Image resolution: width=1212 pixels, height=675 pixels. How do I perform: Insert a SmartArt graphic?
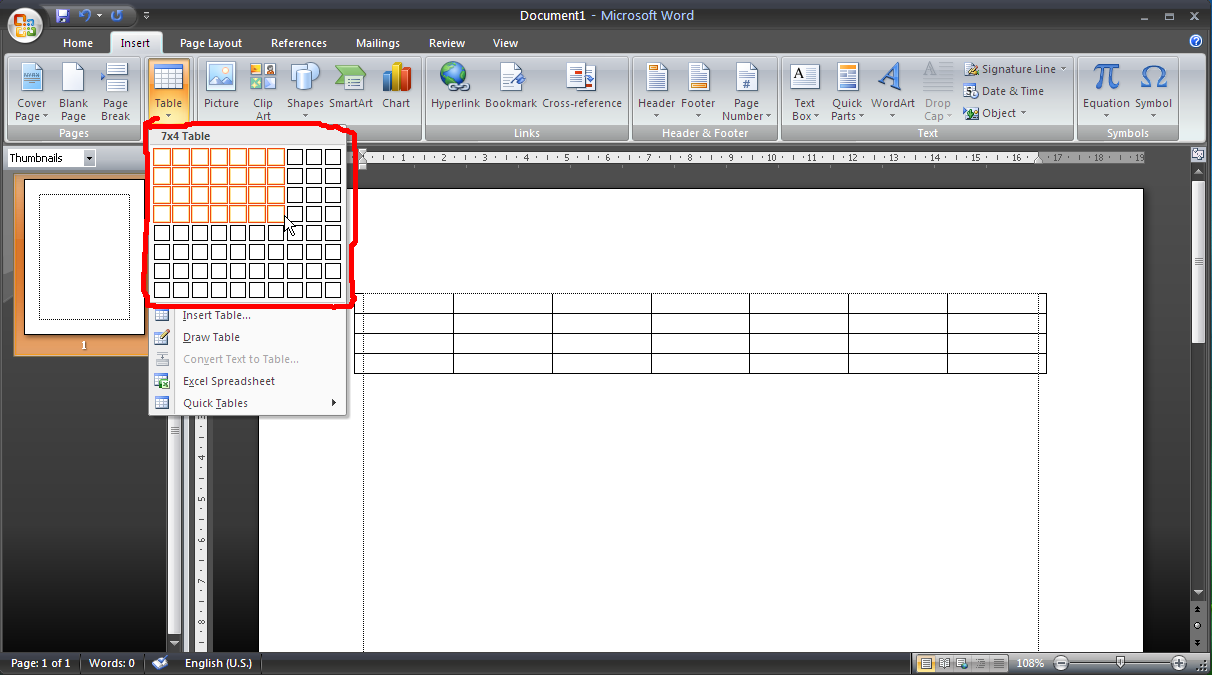point(351,86)
